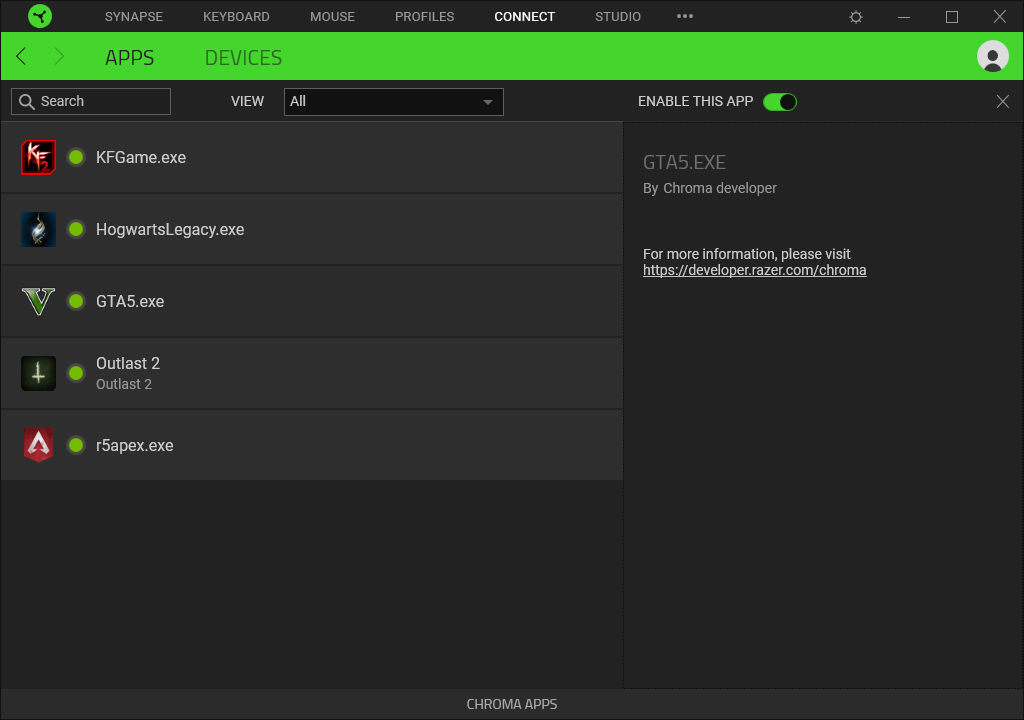Toggle the Enable This App switch
1024x720 pixels.
[x=780, y=102]
